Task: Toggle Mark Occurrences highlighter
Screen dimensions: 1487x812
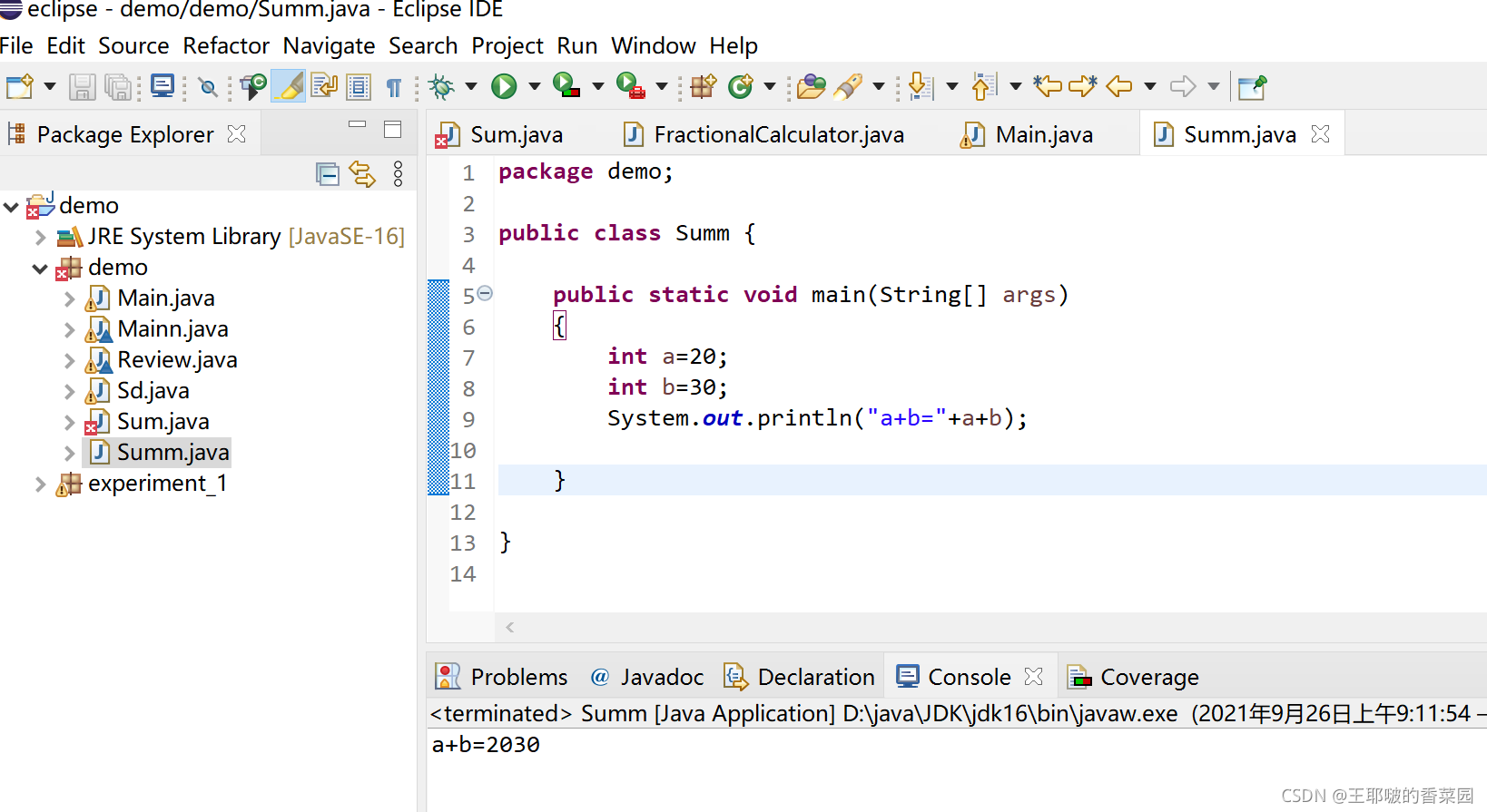Action: tap(289, 86)
